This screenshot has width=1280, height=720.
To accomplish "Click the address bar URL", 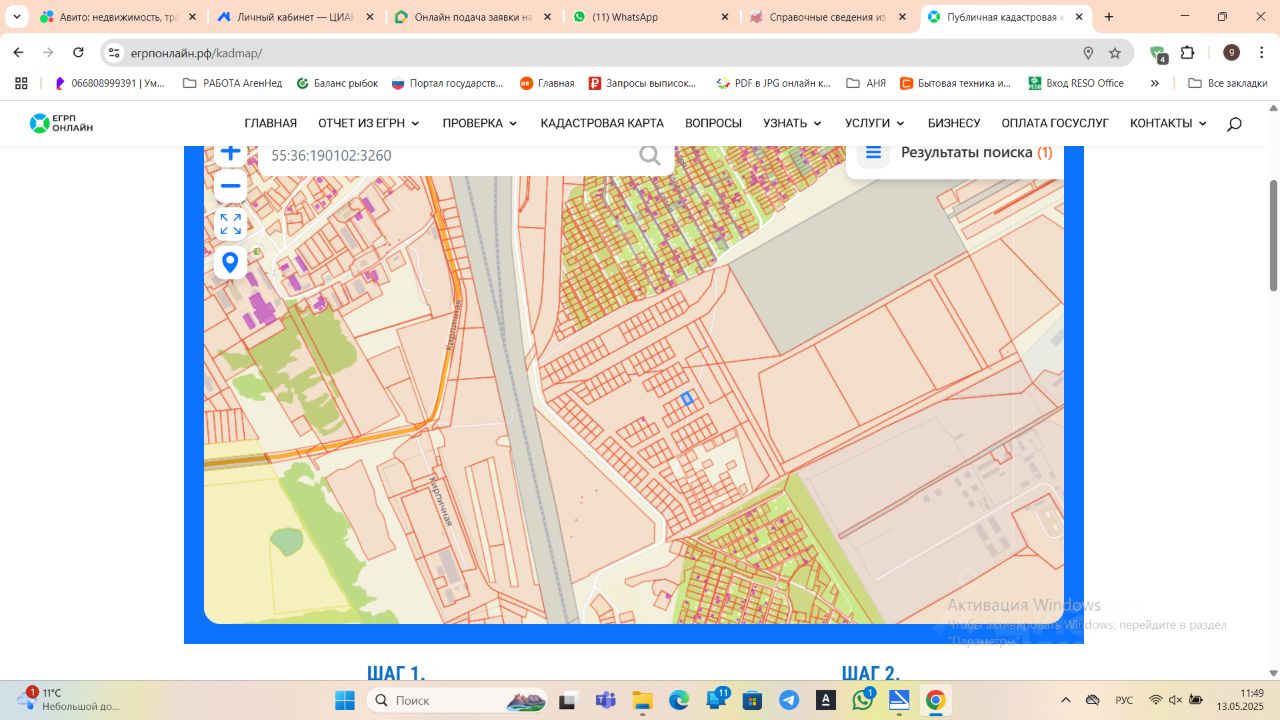I will 196,53.
